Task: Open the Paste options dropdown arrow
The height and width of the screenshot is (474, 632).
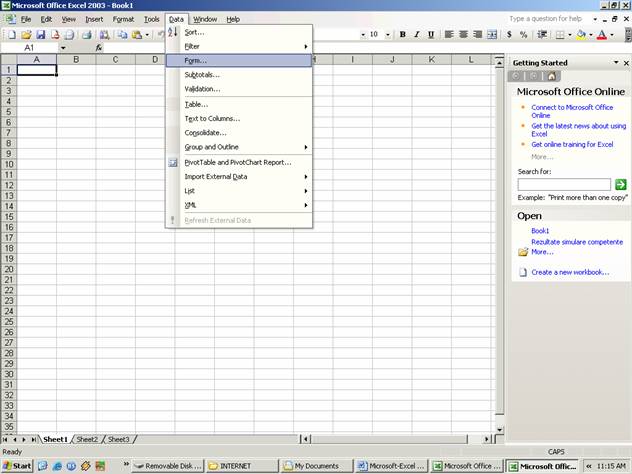Action: coord(147,35)
